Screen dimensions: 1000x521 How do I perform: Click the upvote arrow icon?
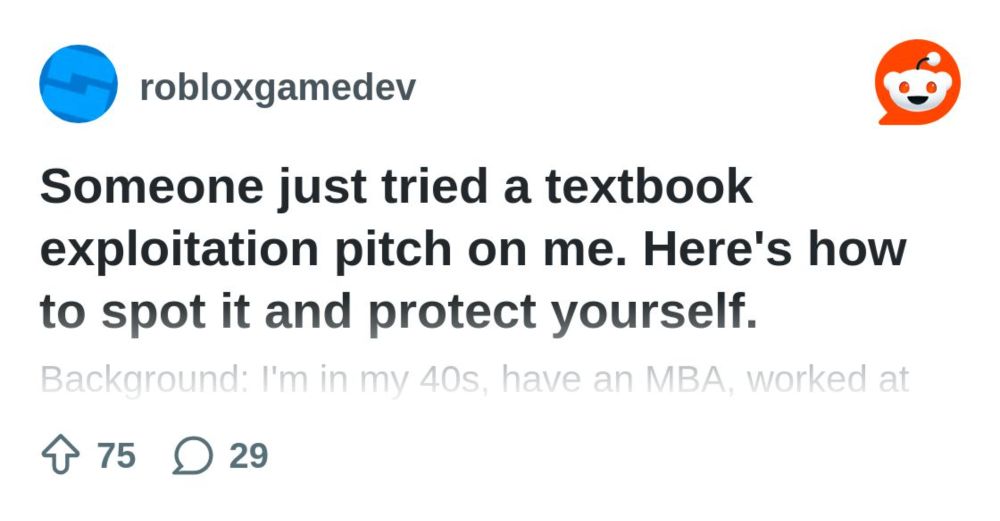pyautogui.click(x=59, y=456)
